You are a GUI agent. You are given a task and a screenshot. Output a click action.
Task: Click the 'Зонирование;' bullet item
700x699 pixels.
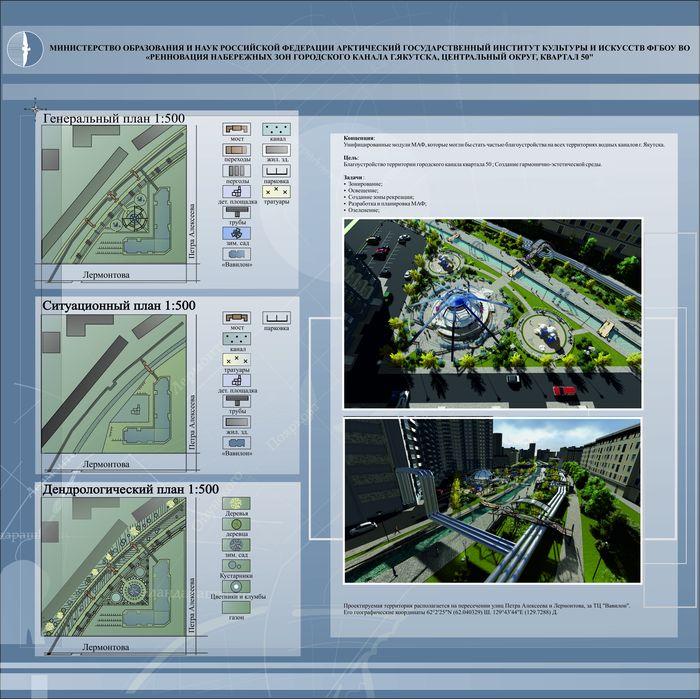tap(363, 184)
